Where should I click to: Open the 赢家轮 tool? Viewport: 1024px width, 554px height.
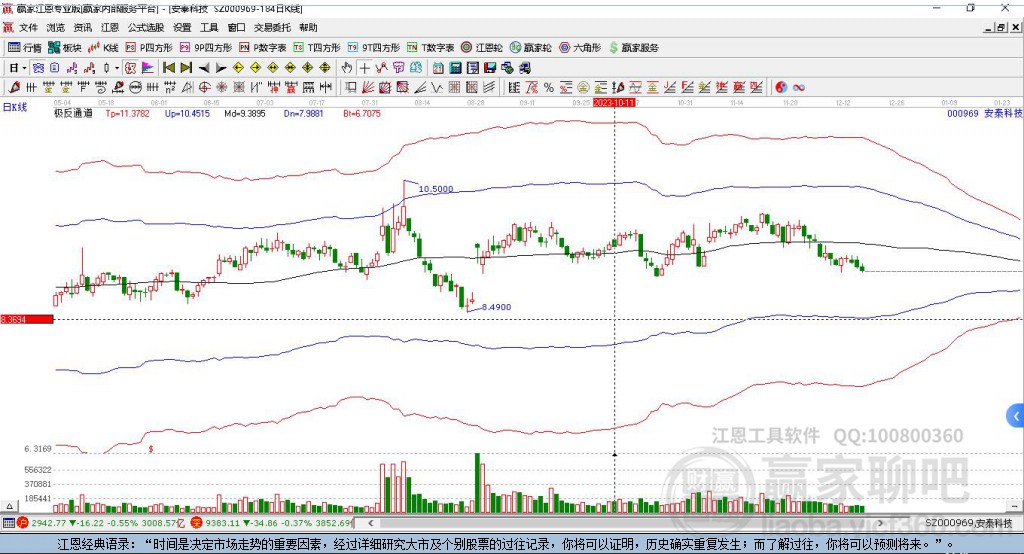pyautogui.click(x=530, y=48)
